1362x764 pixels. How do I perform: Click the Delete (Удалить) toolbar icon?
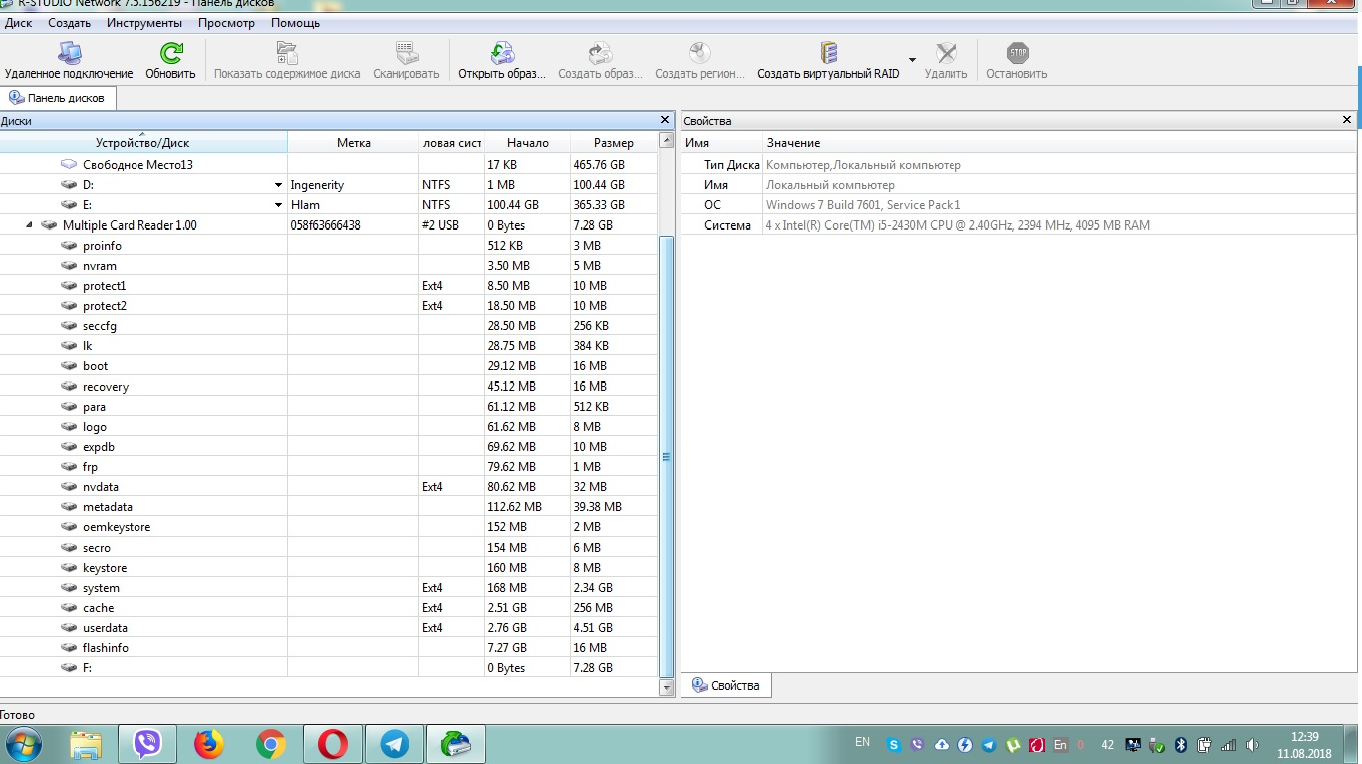[x=946, y=53]
